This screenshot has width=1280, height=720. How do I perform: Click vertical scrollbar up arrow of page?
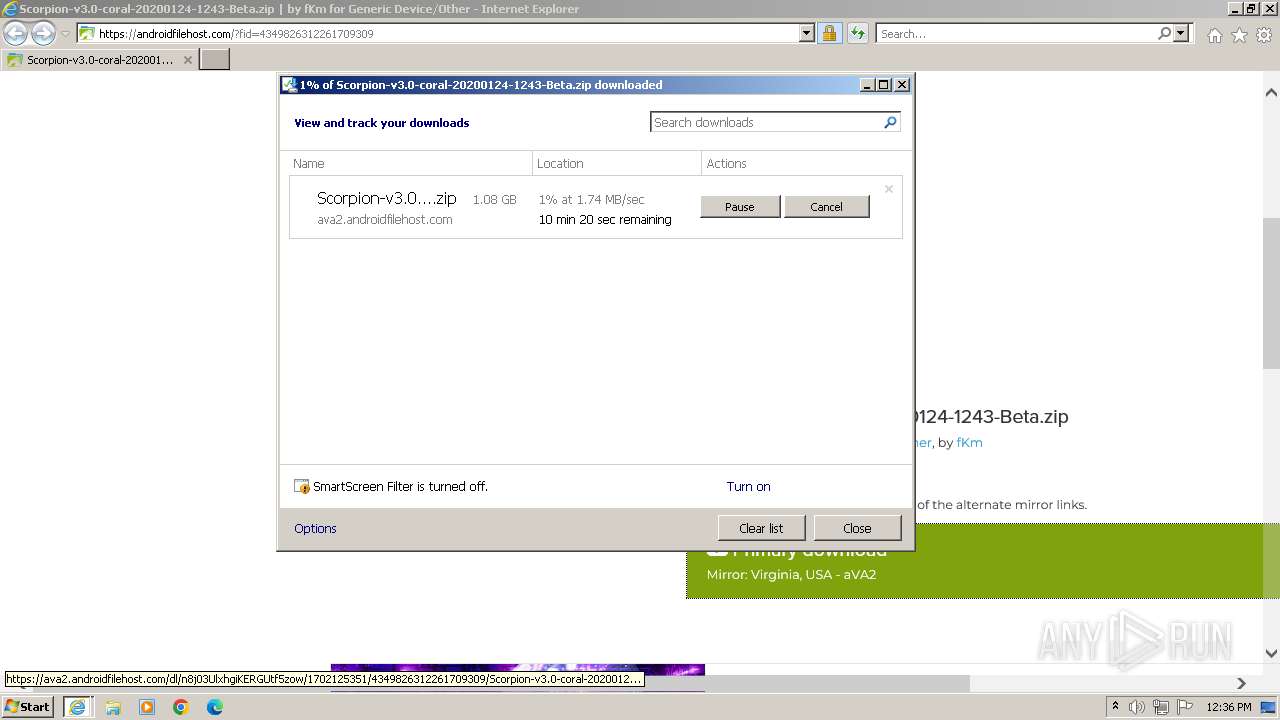(1271, 92)
